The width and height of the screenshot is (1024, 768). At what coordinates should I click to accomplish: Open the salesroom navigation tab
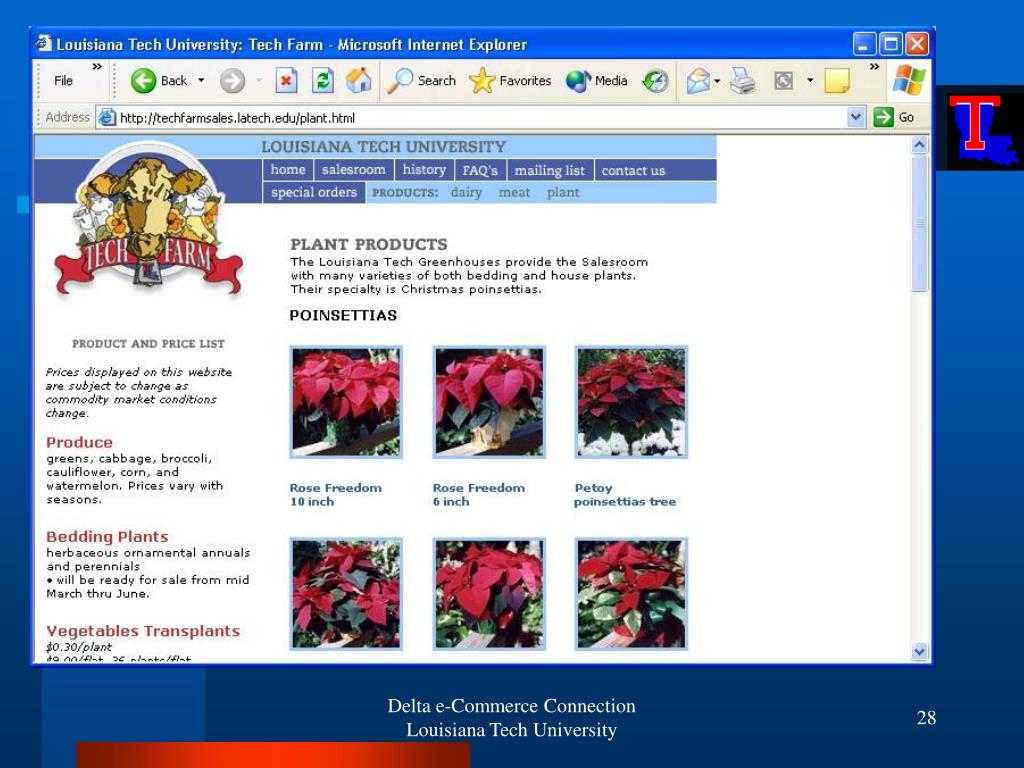click(353, 170)
